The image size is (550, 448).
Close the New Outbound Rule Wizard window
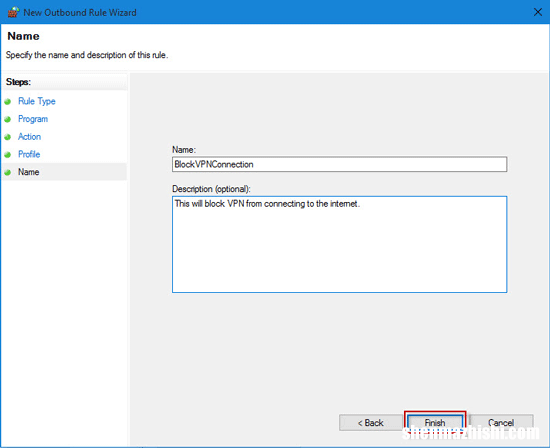click(x=537, y=12)
